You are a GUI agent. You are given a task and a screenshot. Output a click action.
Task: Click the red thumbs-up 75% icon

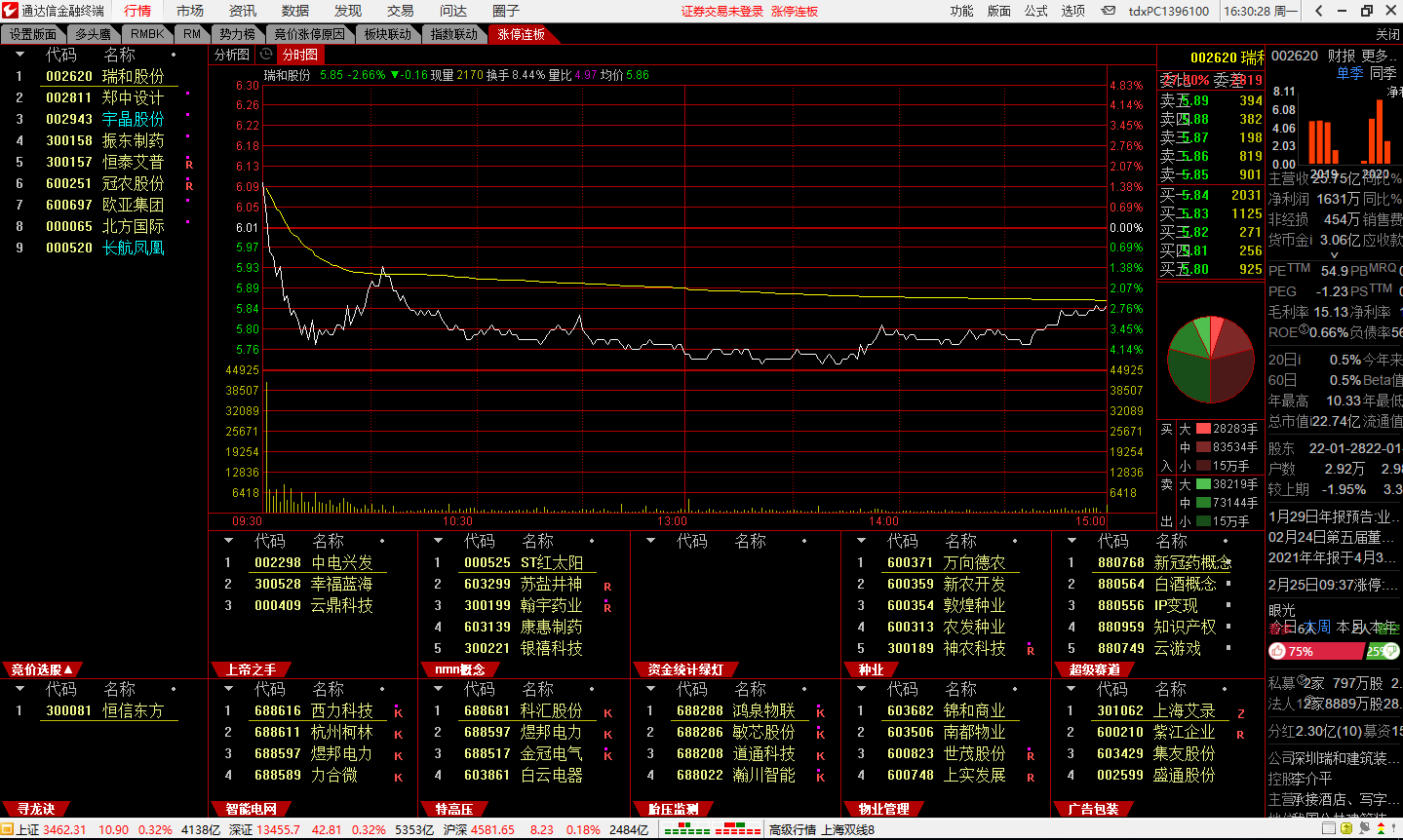point(1277,651)
